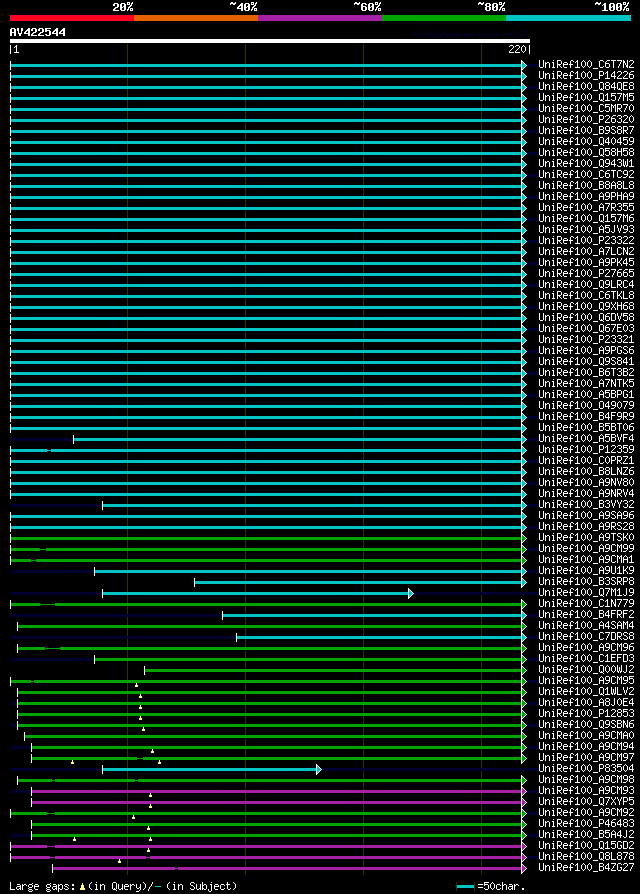Open UniRef100_A4SAM4 entry

586,625
